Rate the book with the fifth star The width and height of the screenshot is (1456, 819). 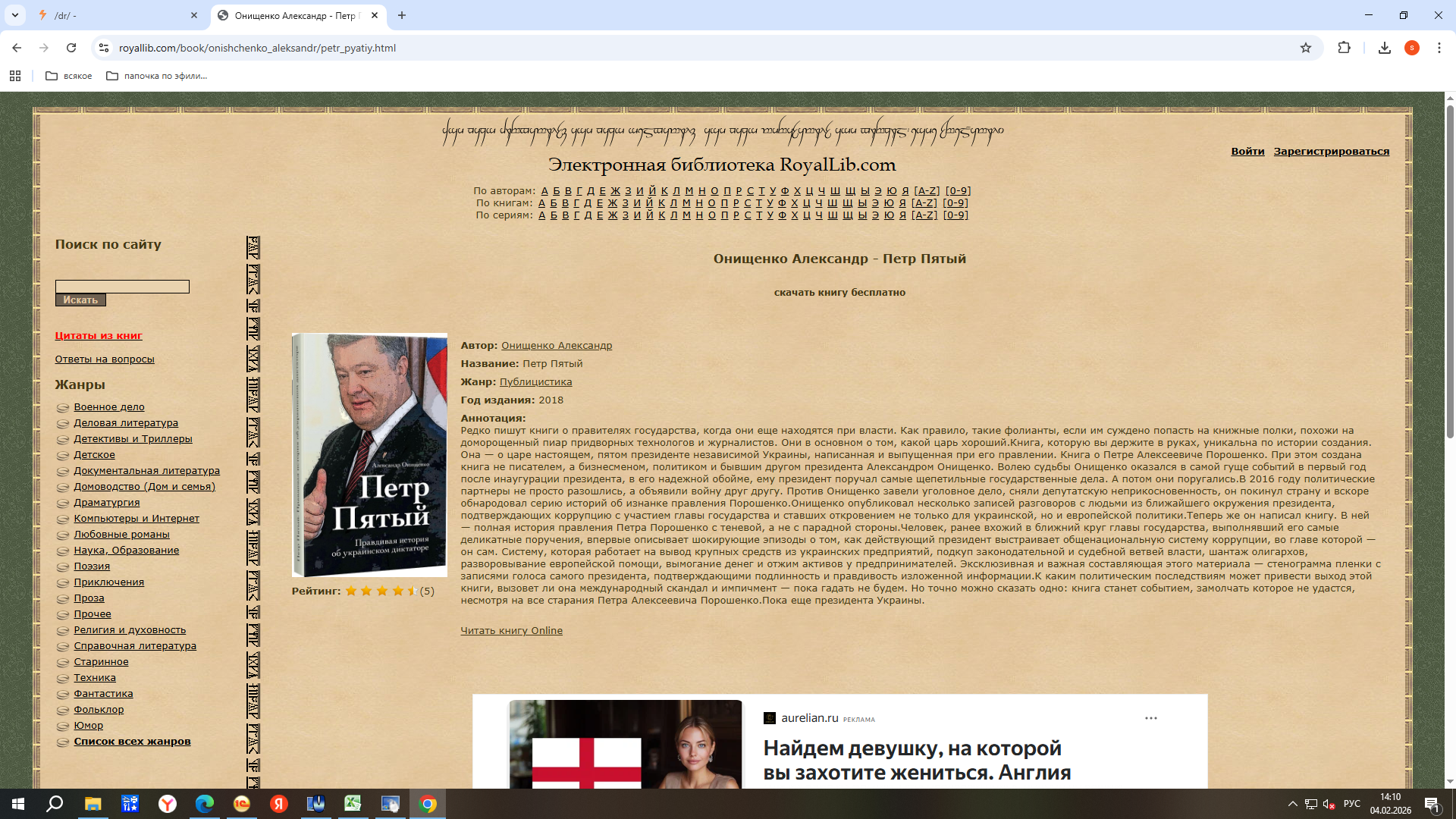(413, 591)
